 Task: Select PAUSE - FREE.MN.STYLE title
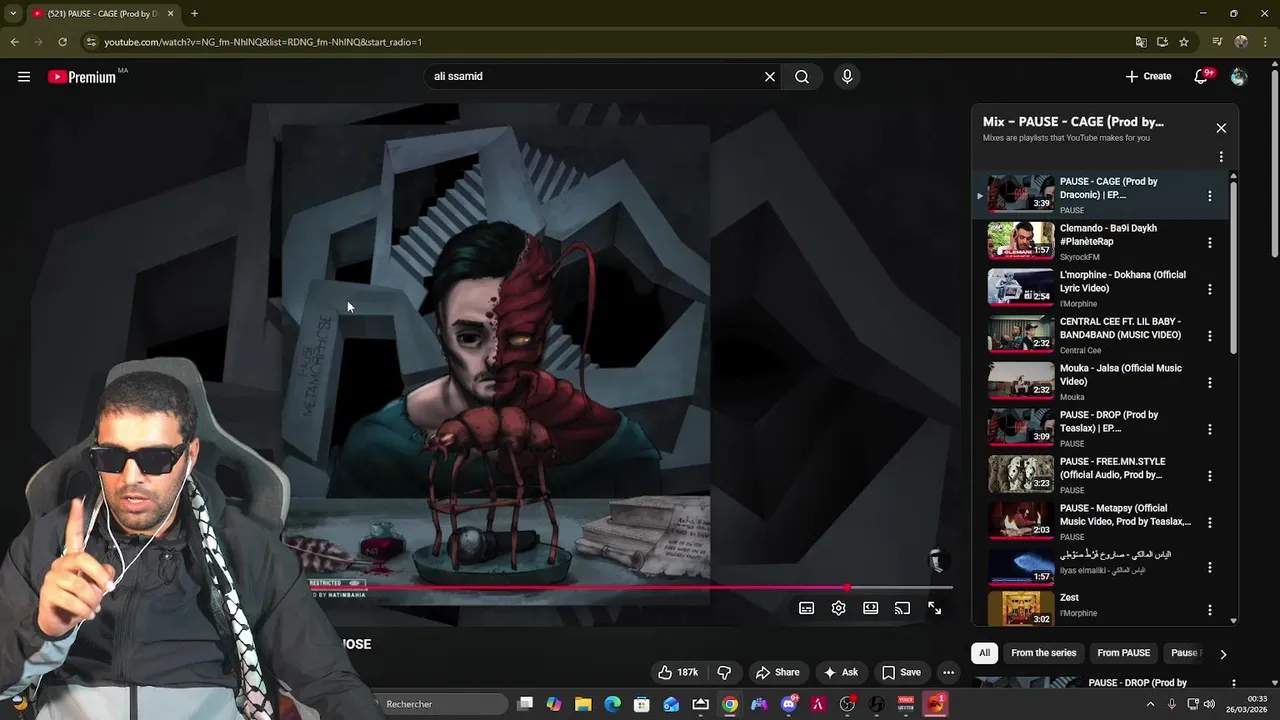pos(1112,468)
